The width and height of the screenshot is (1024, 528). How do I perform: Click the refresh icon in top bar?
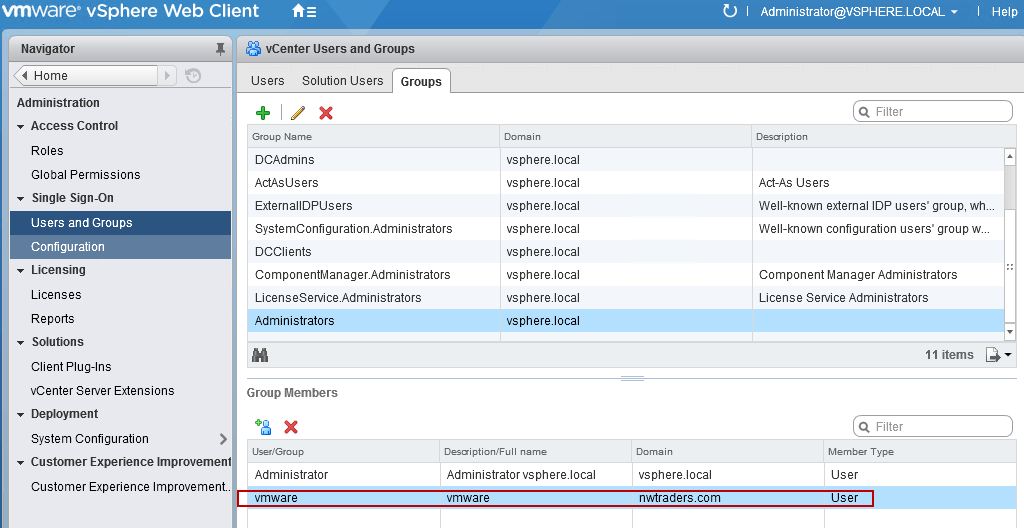730,12
